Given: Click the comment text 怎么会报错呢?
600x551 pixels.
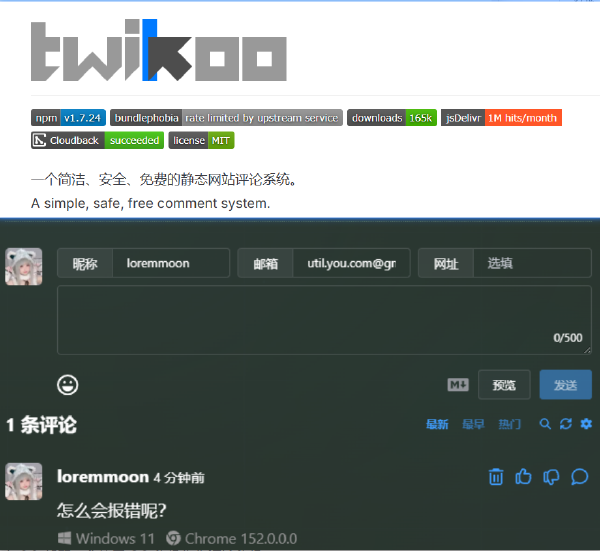Looking at the screenshot, I should click(112, 510).
